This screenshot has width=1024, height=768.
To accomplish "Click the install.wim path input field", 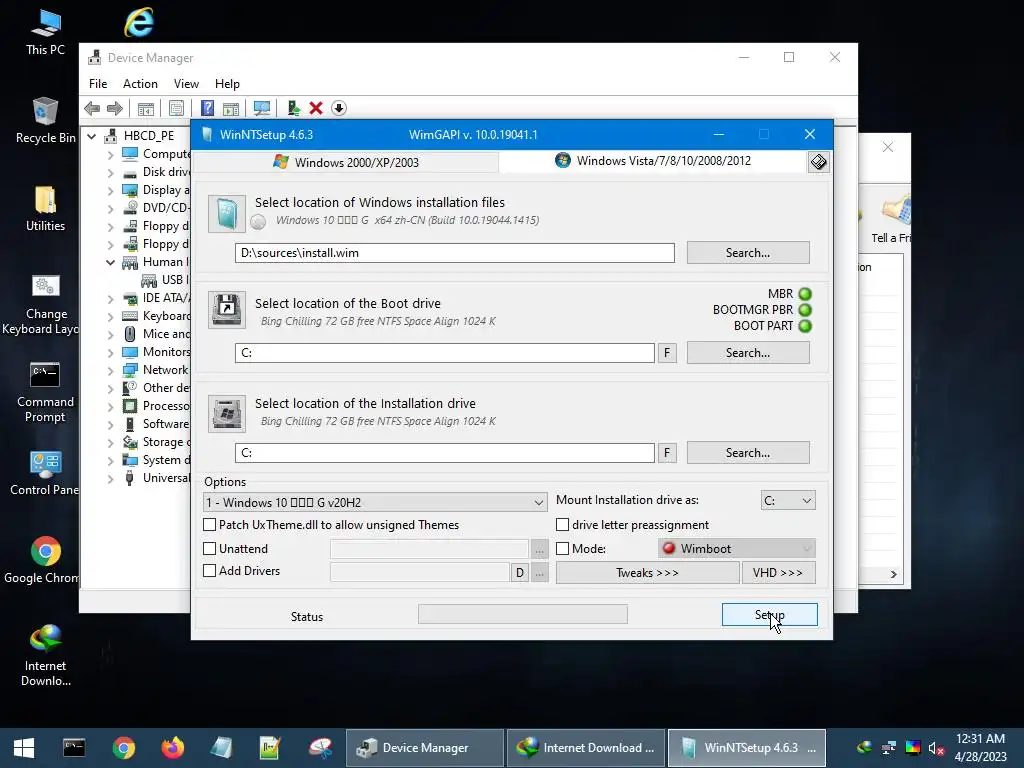I will pos(455,253).
